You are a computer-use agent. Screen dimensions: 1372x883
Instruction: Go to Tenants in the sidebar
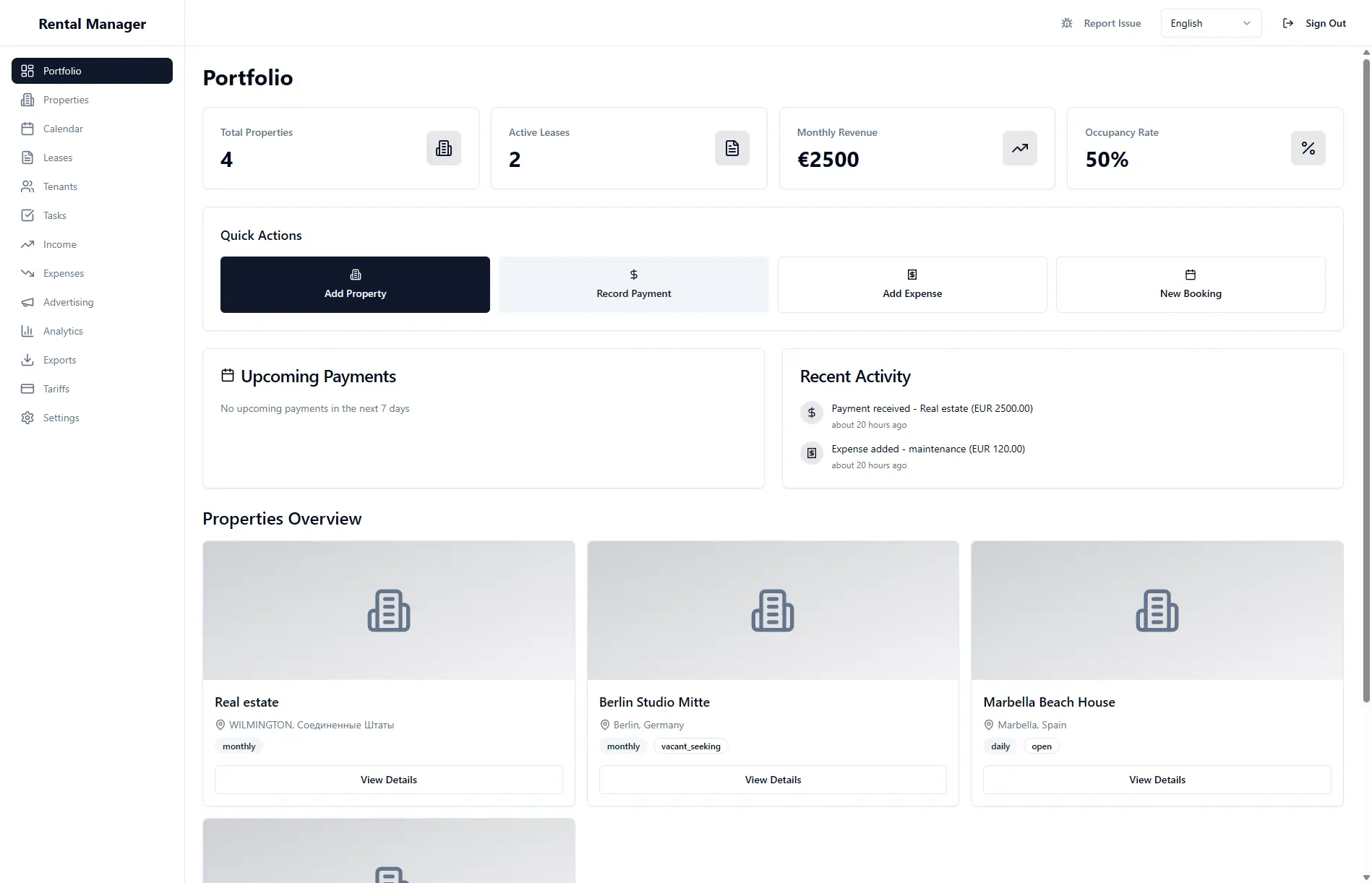pyautogui.click(x=60, y=186)
